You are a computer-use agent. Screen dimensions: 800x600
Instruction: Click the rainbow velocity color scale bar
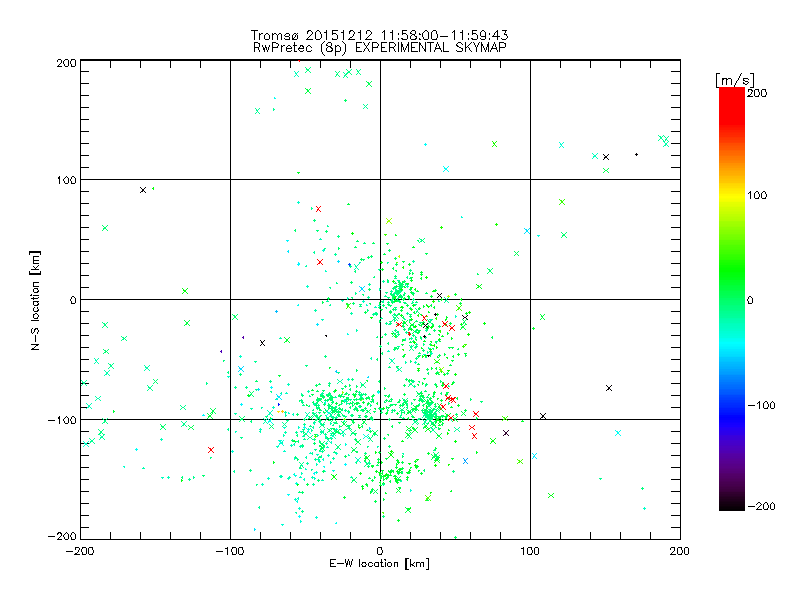coord(732,298)
